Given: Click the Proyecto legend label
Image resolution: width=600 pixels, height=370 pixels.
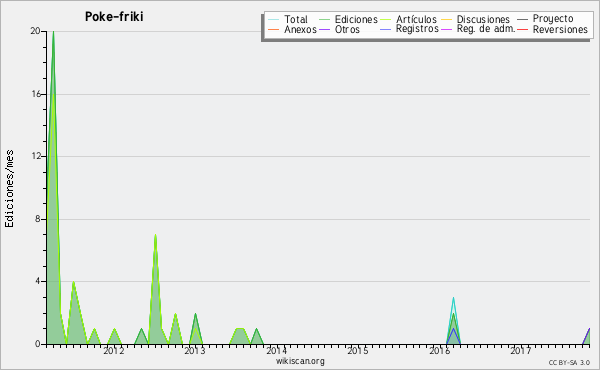Looking at the screenshot, I should (x=553, y=19).
